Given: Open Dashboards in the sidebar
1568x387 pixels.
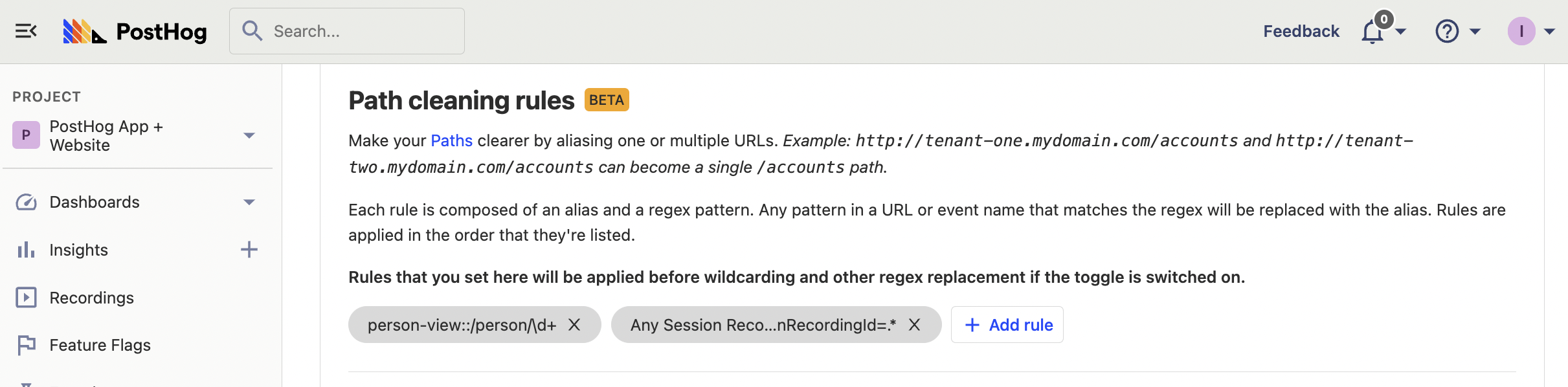Looking at the screenshot, I should [95, 202].
